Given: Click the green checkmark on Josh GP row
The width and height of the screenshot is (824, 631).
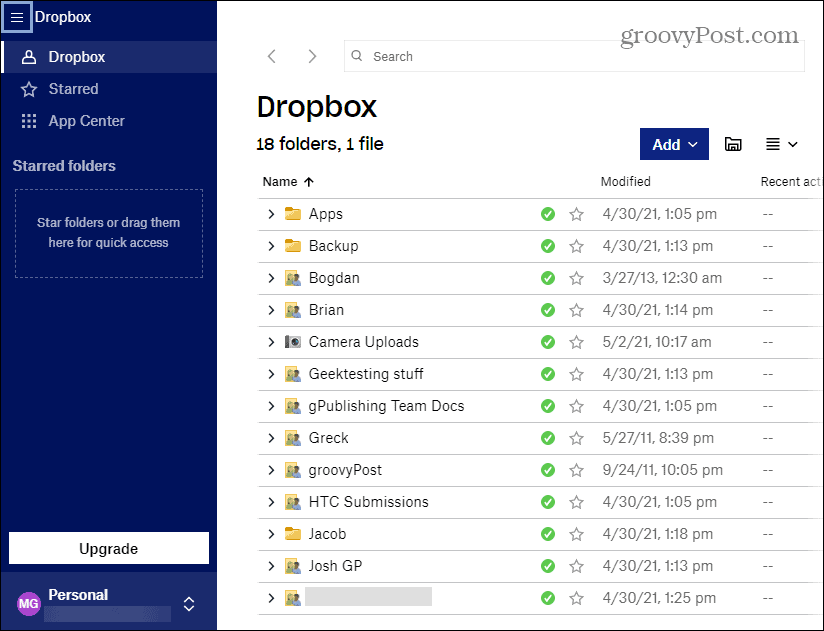Looking at the screenshot, I should tap(548, 566).
